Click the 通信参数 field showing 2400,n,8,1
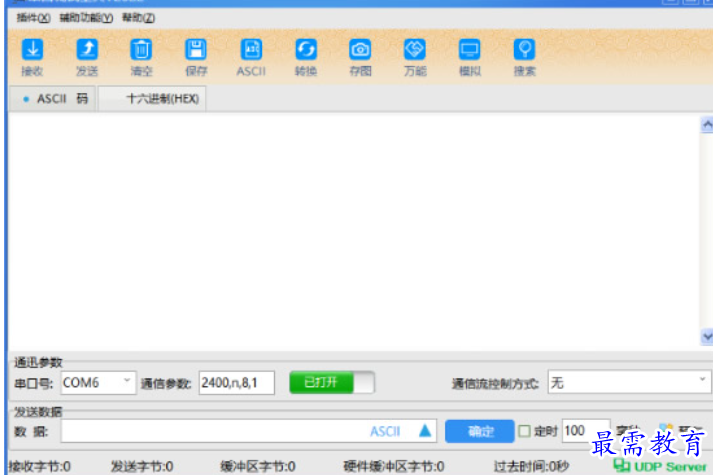The height and width of the screenshot is (475, 713). [x=236, y=383]
